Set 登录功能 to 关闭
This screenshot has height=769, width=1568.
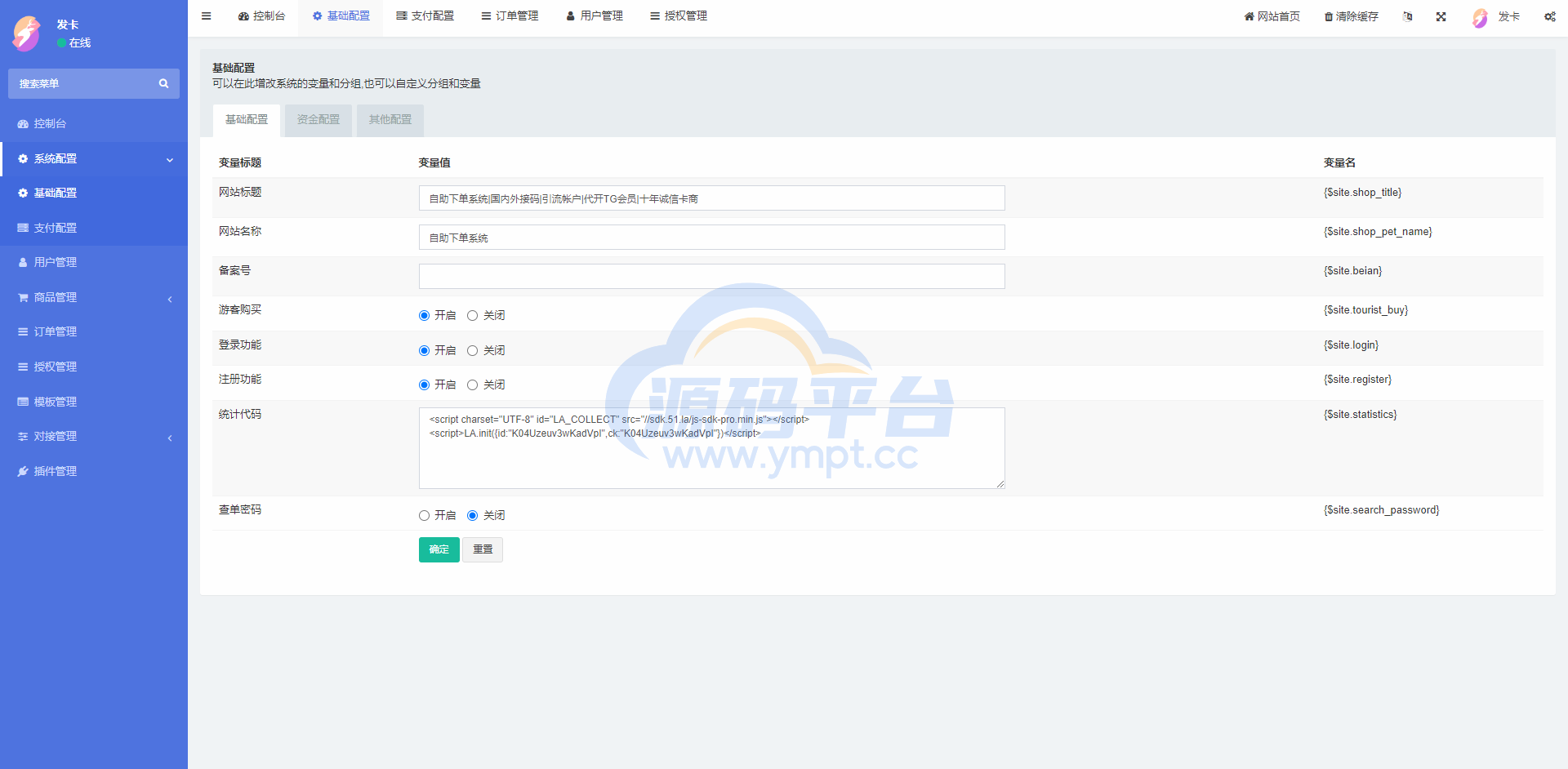472,351
